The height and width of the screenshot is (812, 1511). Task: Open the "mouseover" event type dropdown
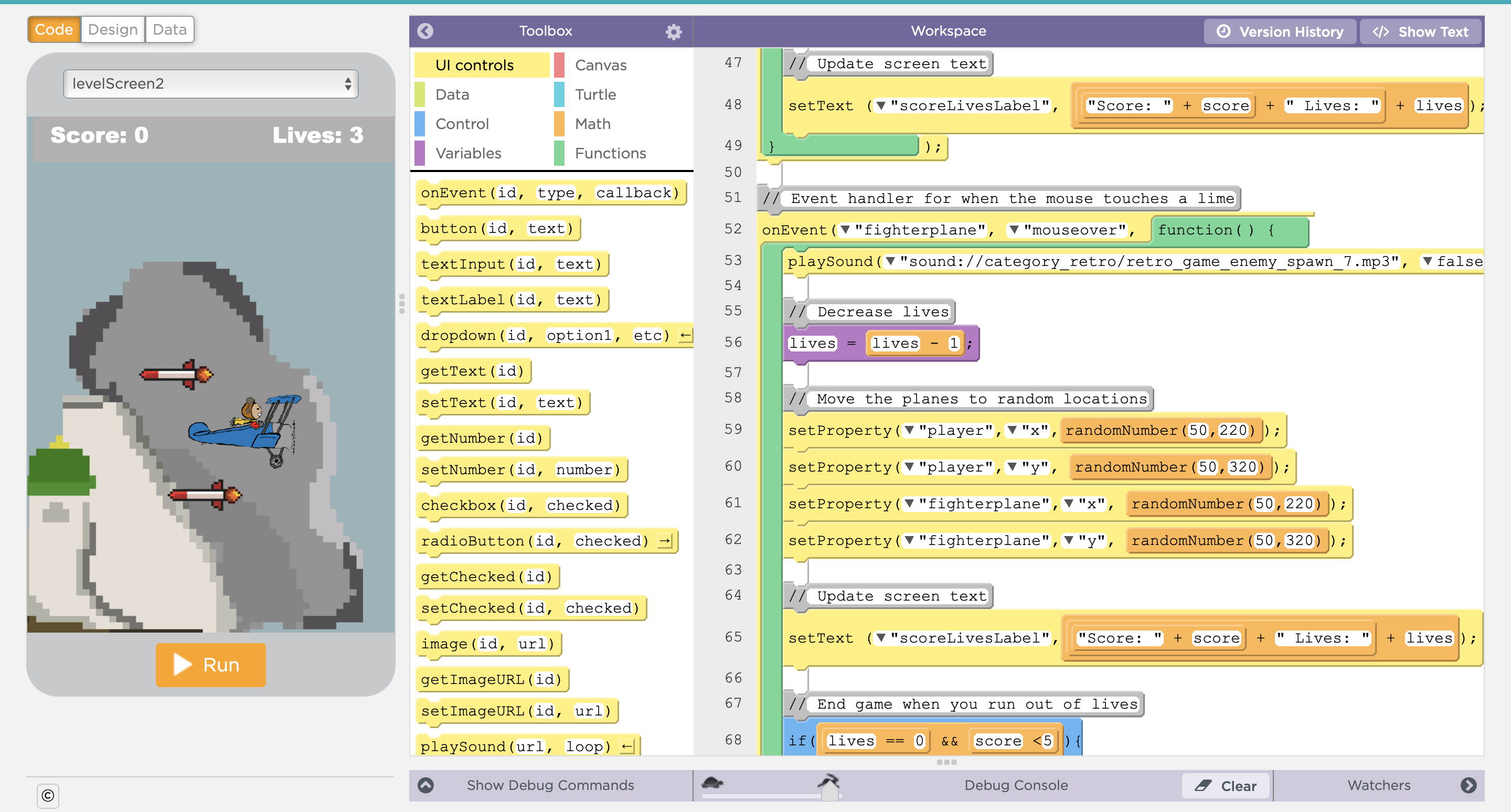1014,230
